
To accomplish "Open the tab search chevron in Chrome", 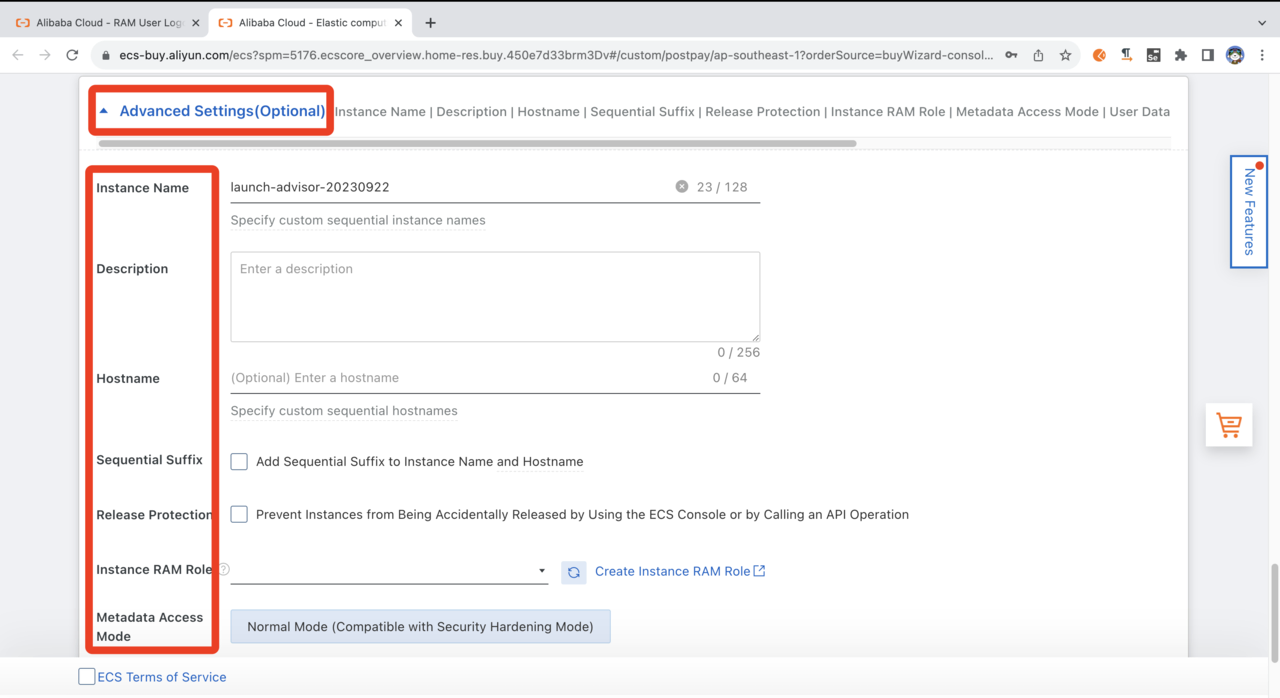I will [x=1261, y=23].
